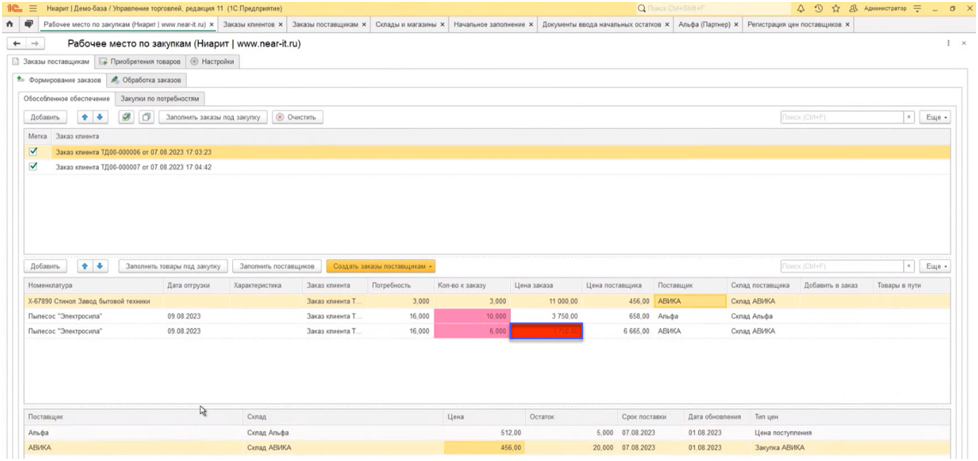Uncheck all marks in client orders list
The width and height of the screenshot is (978, 461).
pyautogui.click(x=145, y=117)
